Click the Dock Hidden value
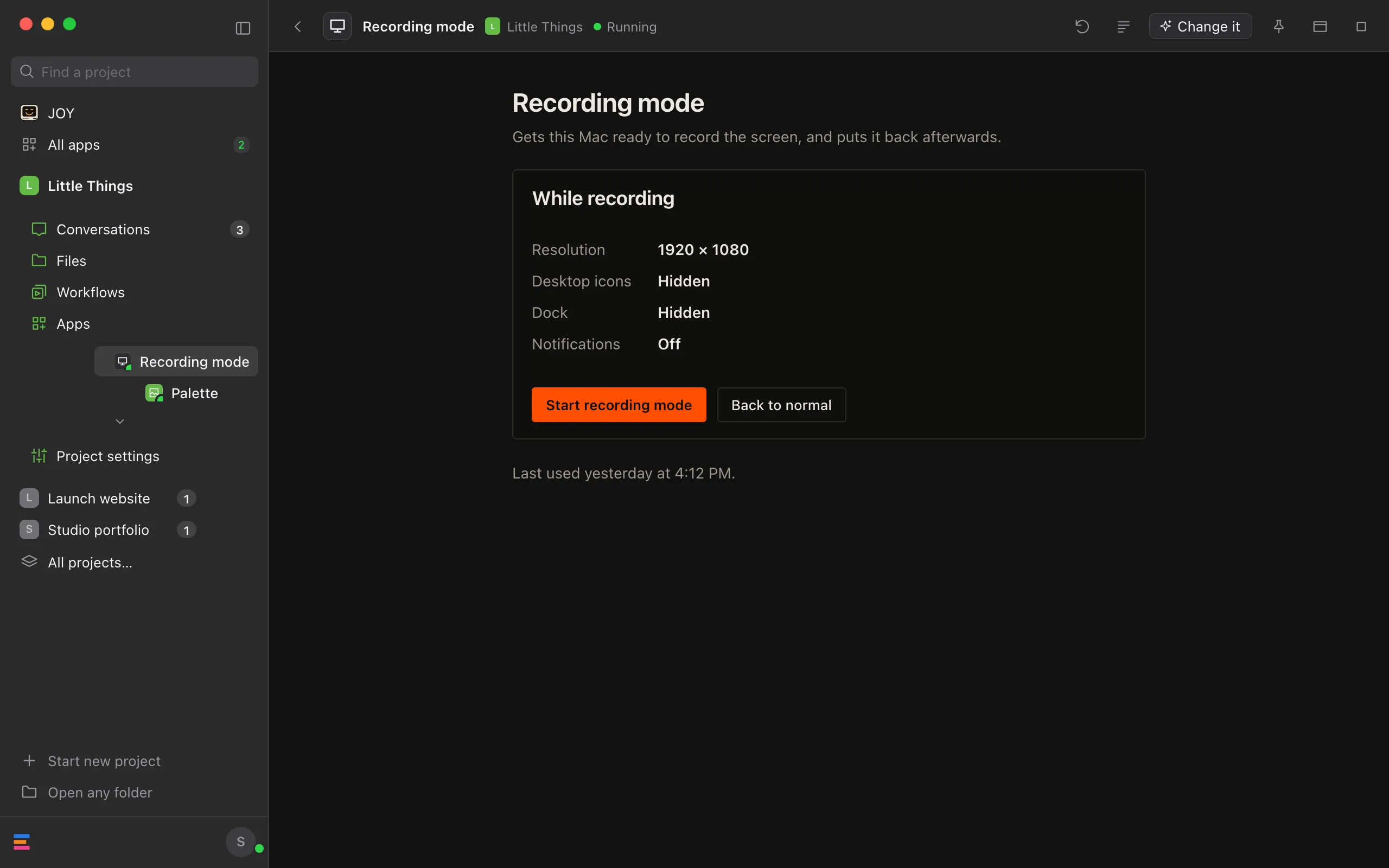The height and width of the screenshot is (868, 1389). point(684,313)
